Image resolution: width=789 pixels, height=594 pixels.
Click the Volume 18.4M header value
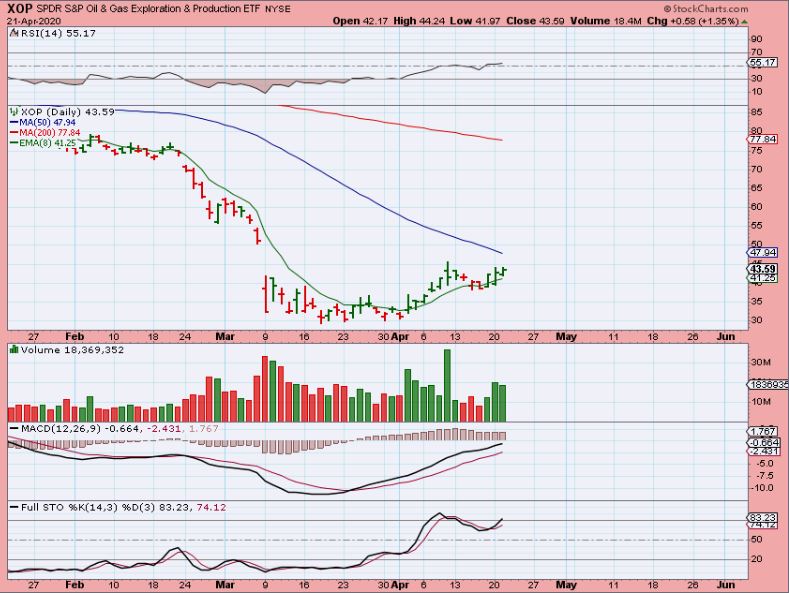(x=606, y=21)
